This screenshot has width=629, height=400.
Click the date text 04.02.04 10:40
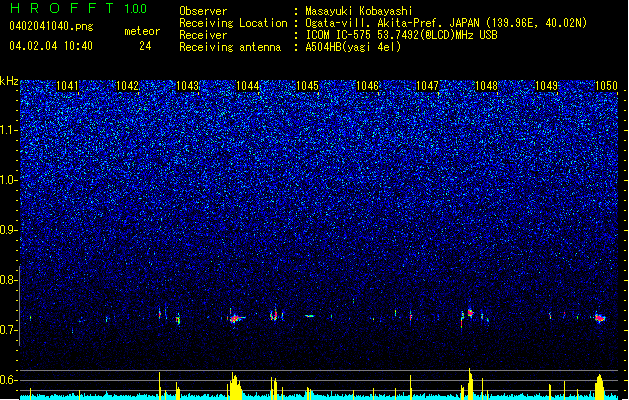(x=51, y=46)
